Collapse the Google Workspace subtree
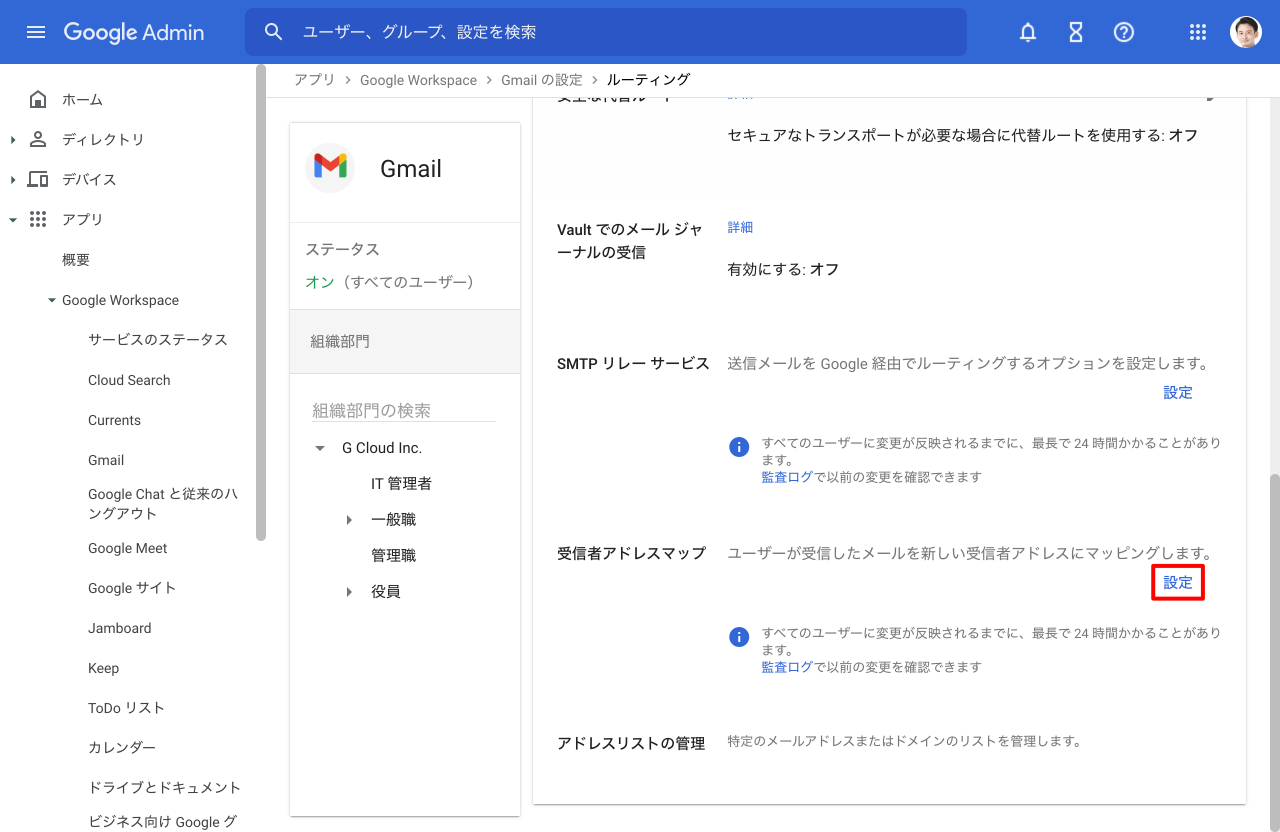This screenshot has height=832, width=1280. pos(52,300)
